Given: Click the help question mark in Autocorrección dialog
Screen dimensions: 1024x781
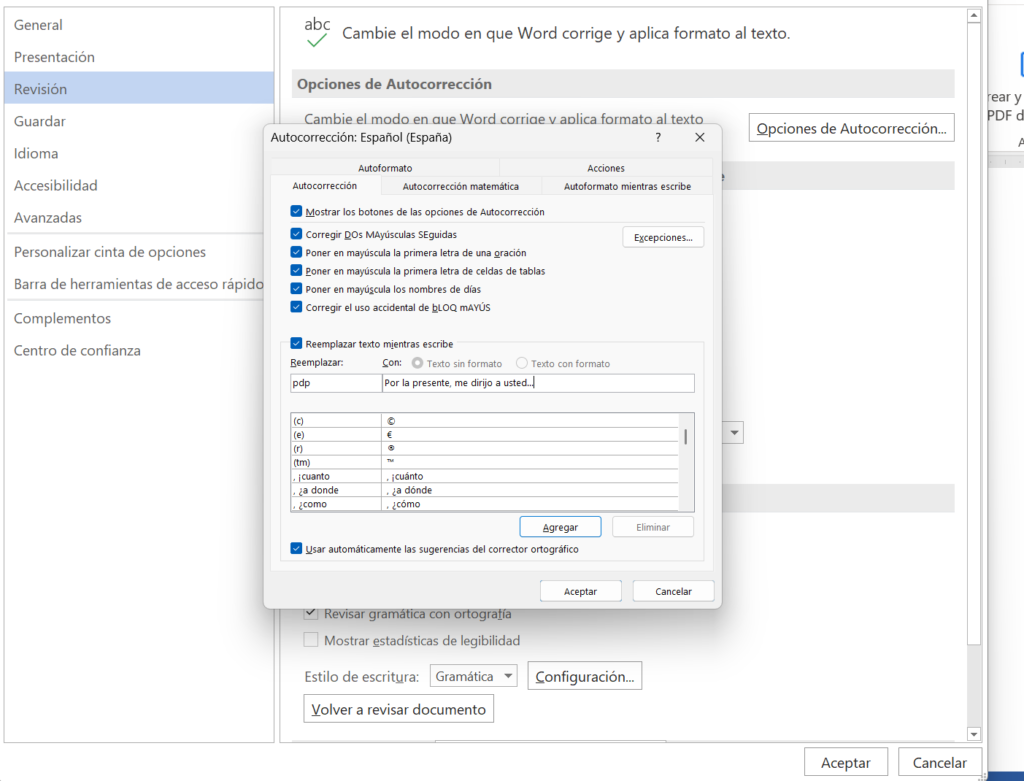Looking at the screenshot, I should 657,138.
